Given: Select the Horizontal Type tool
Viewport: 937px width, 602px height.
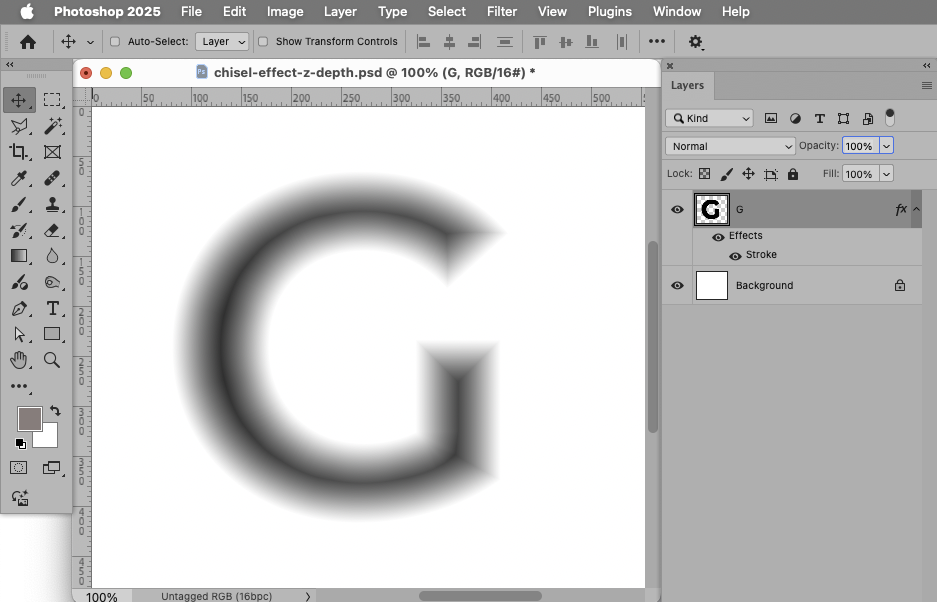Looking at the screenshot, I should pos(54,309).
